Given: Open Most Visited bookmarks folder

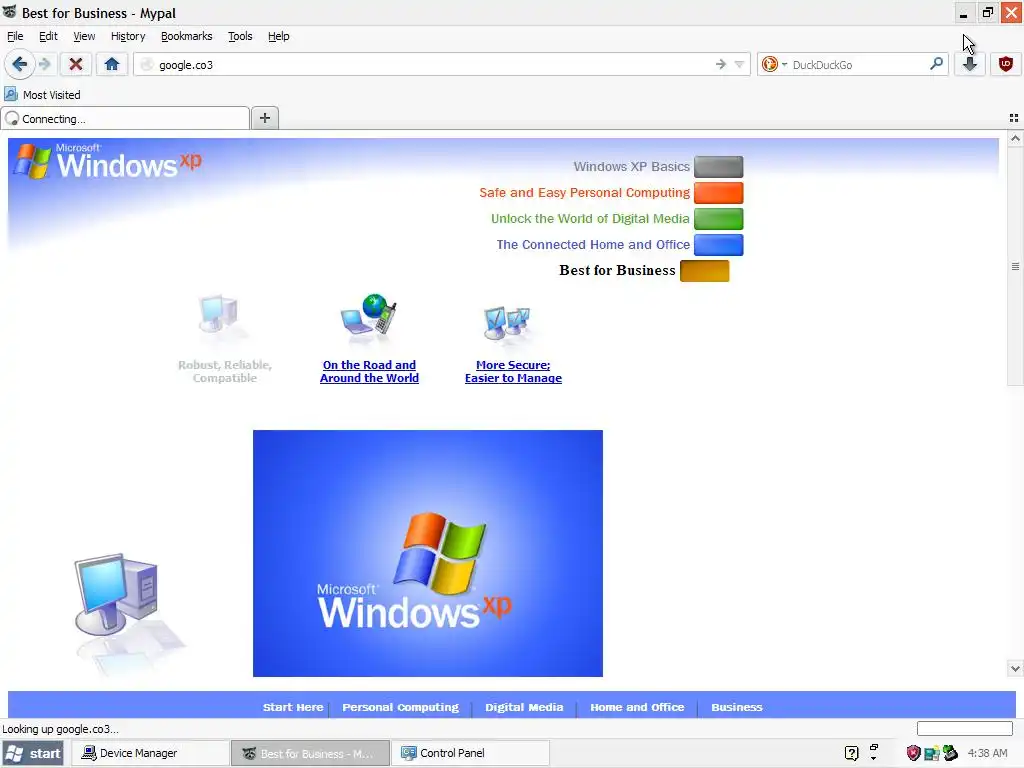Looking at the screenshot, I should click(x=43, y=95).
